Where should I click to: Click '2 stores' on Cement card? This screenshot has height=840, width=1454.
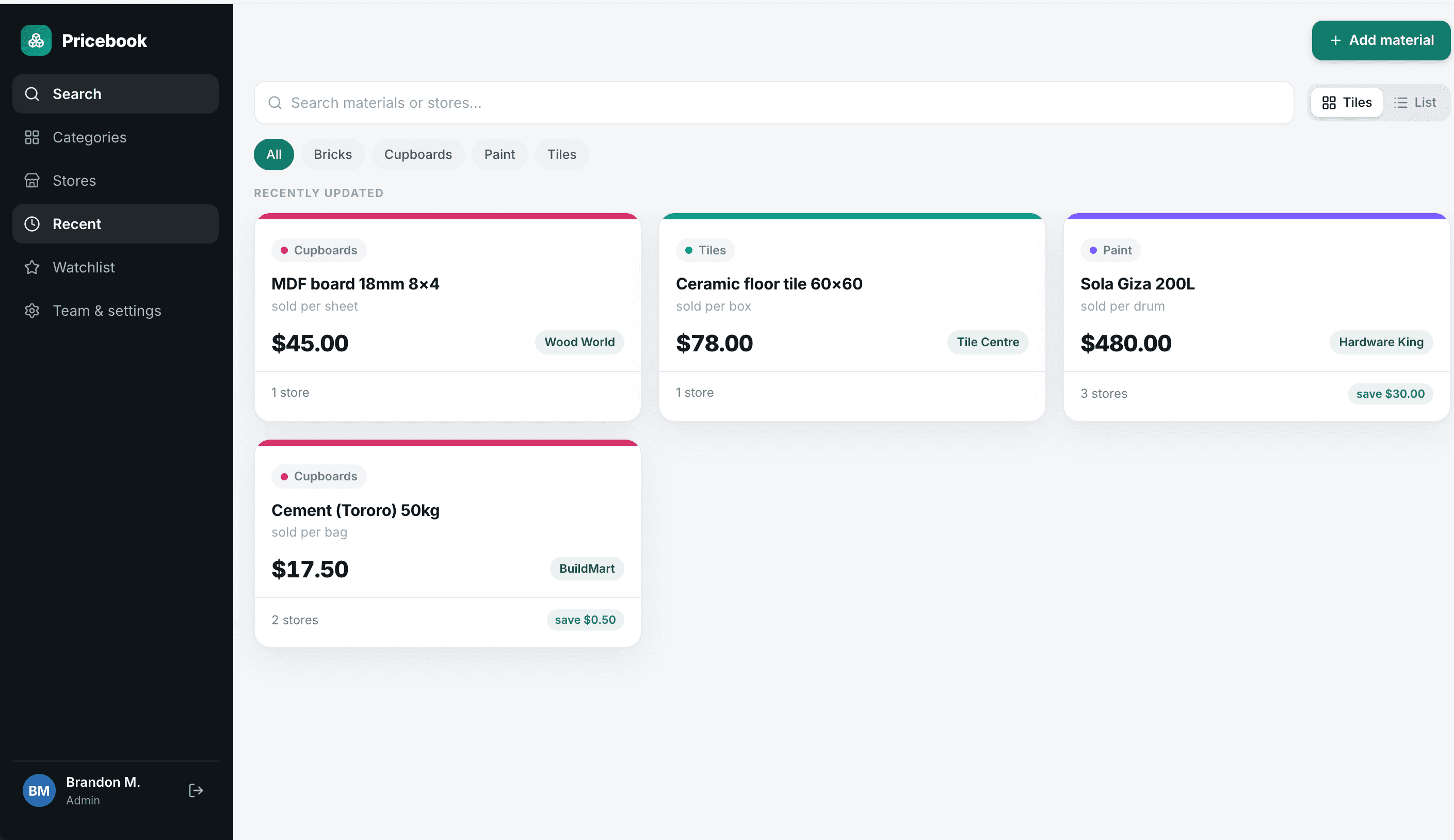[295, 620]
